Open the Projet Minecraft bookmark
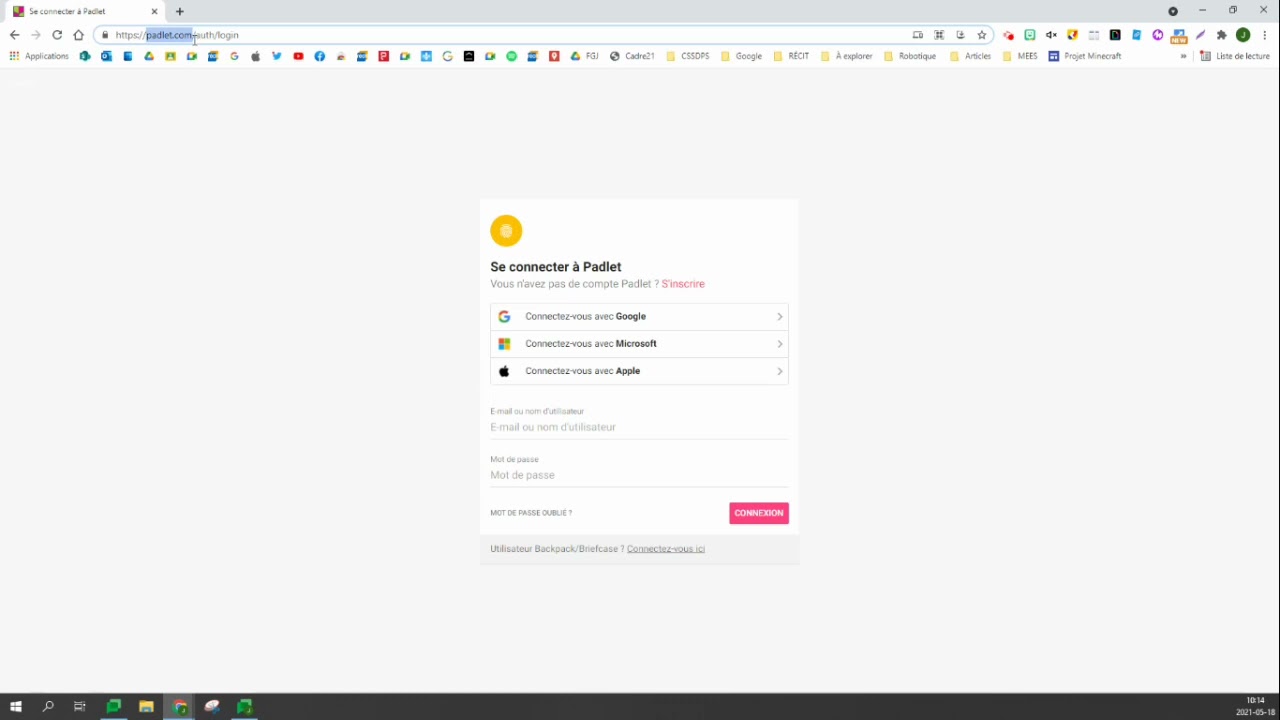The image size is (1280, 720). pos(1085,56)
